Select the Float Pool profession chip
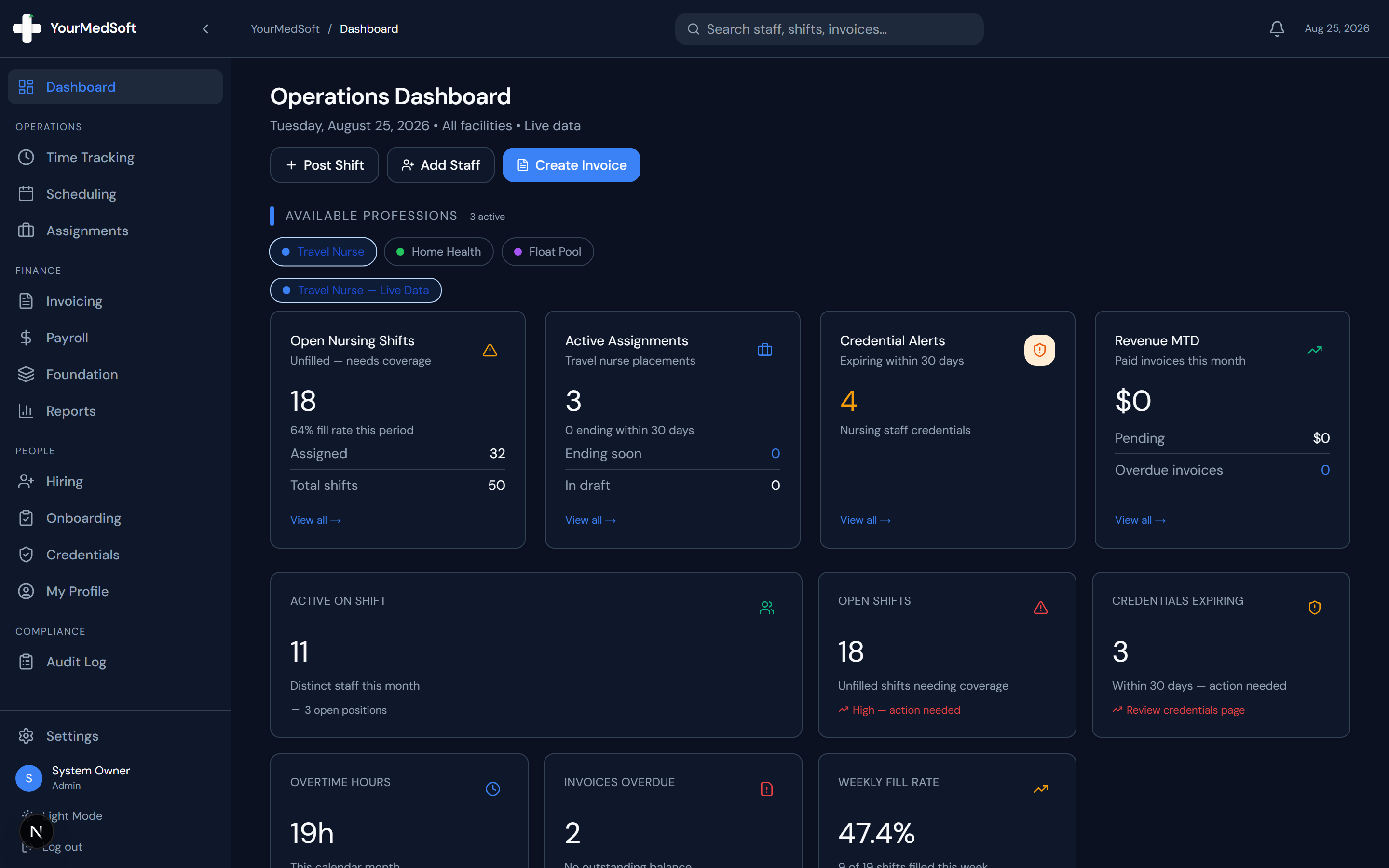1389x868 pixels. [547, 251]
